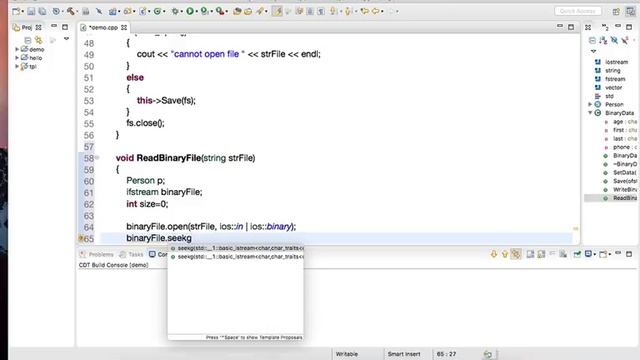Toggle Hide Static Members in Outline view

(625, 40)
